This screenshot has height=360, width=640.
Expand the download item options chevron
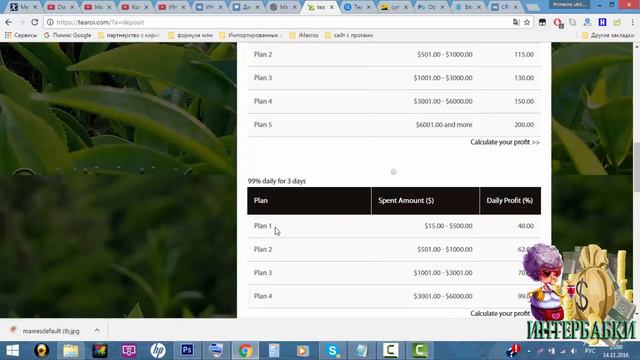tap(97, 331)
